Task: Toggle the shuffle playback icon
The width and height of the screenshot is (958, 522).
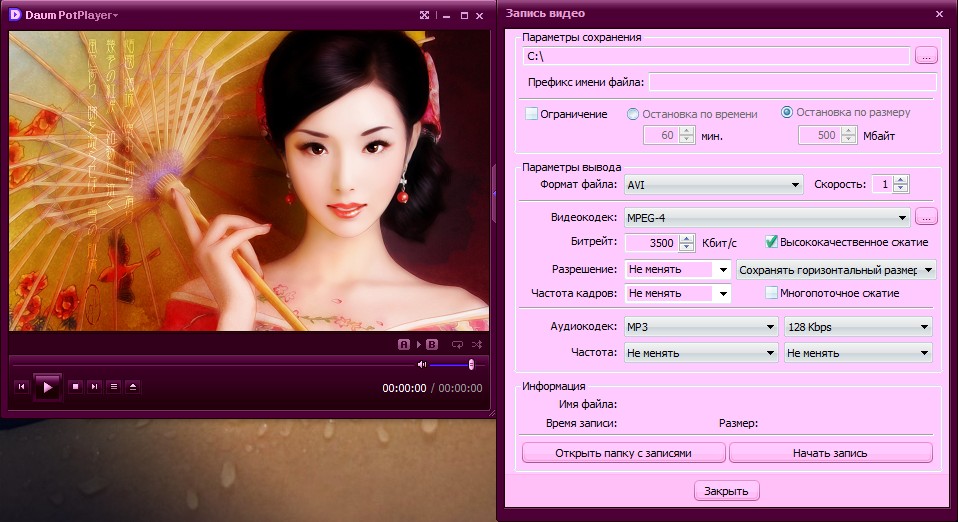Action: (x=477, y=344)
